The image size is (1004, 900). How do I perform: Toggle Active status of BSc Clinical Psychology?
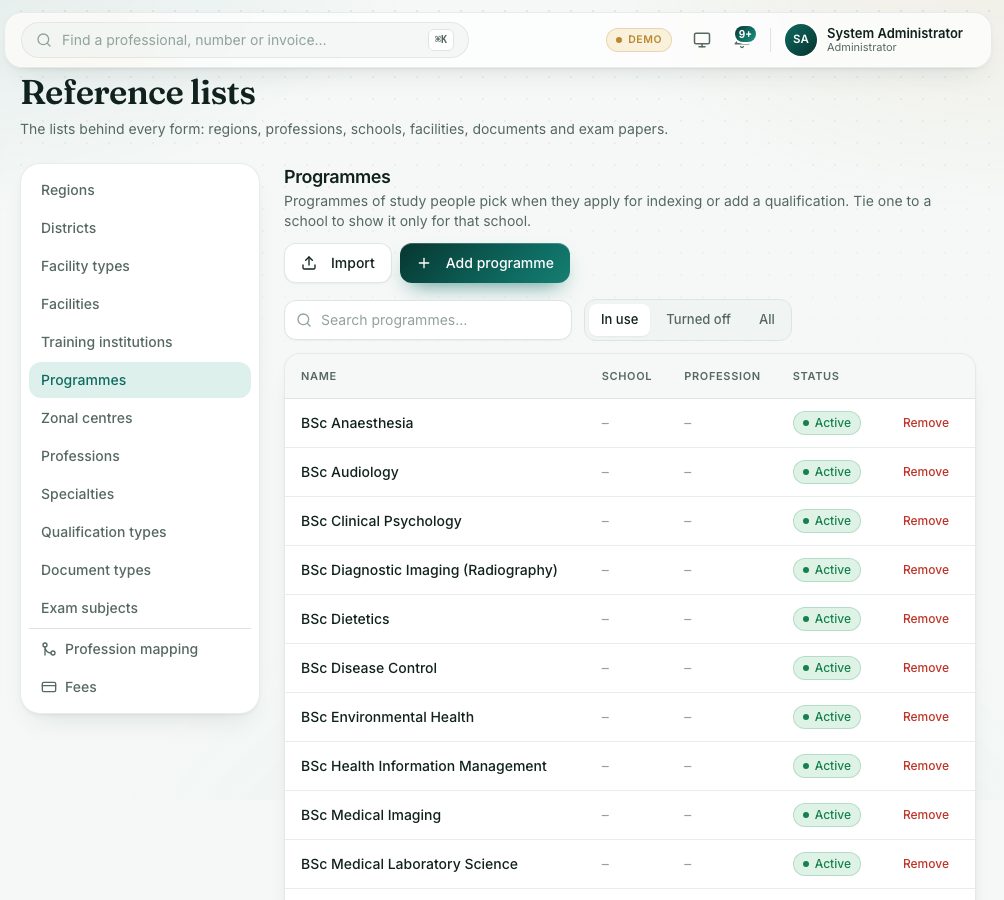[x=827, y=521]
